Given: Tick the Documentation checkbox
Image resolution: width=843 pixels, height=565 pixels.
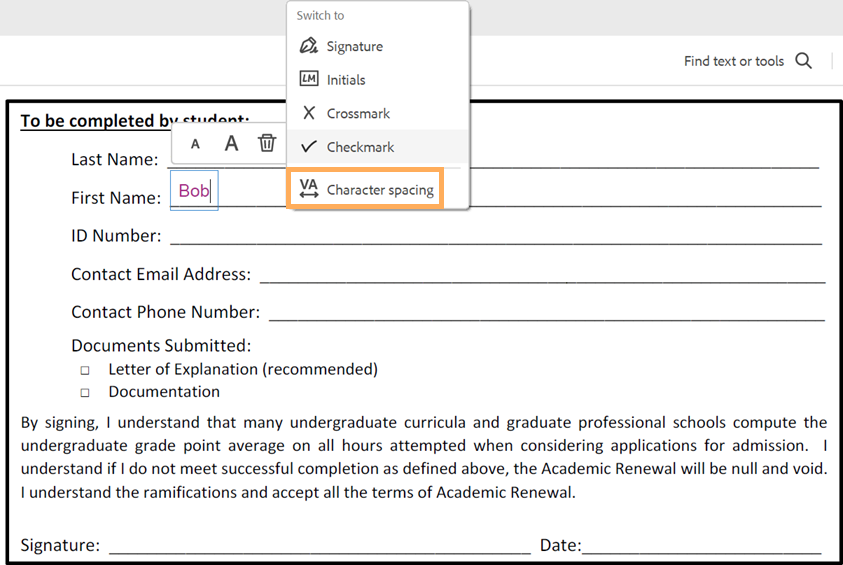Looking at the screenshot, I should [x=85, y=393].
